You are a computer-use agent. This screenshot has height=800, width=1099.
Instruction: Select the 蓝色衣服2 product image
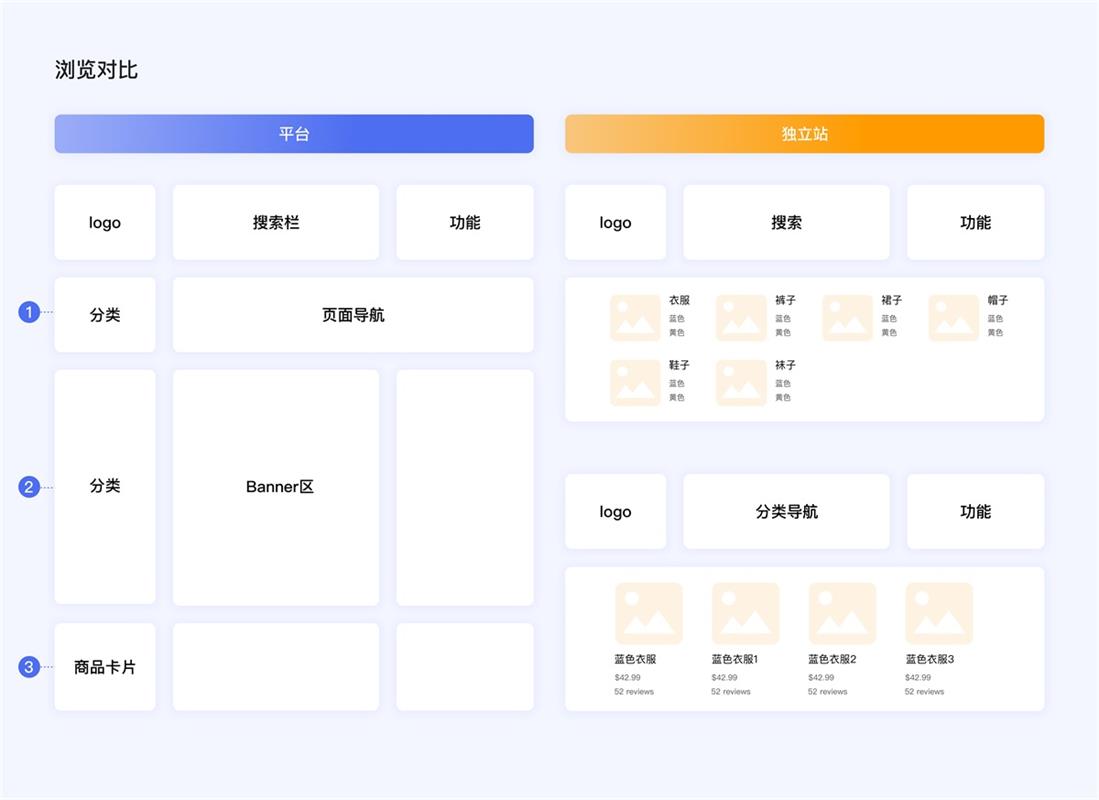click(842, 614)
